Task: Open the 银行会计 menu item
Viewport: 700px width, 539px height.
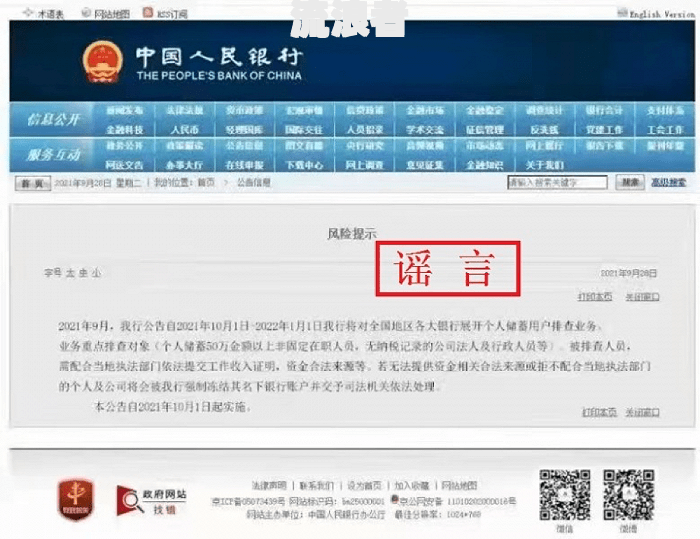Action: pos(604,110)
